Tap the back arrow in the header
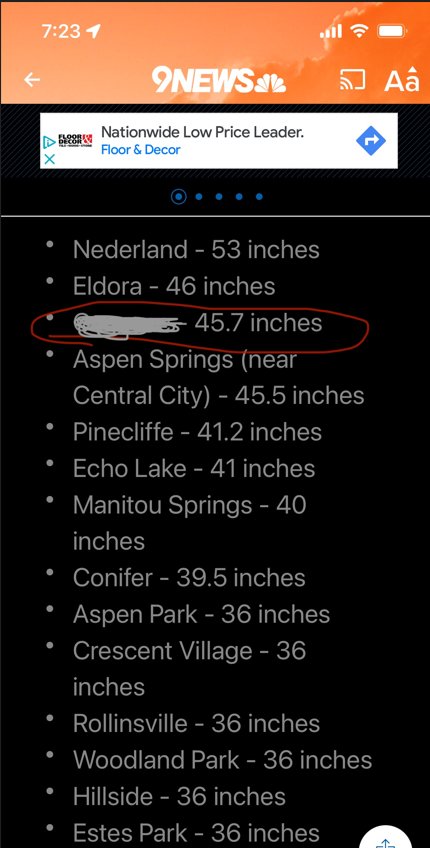The height and width of the screenshot is (848, 430). (x=32, y=80)
